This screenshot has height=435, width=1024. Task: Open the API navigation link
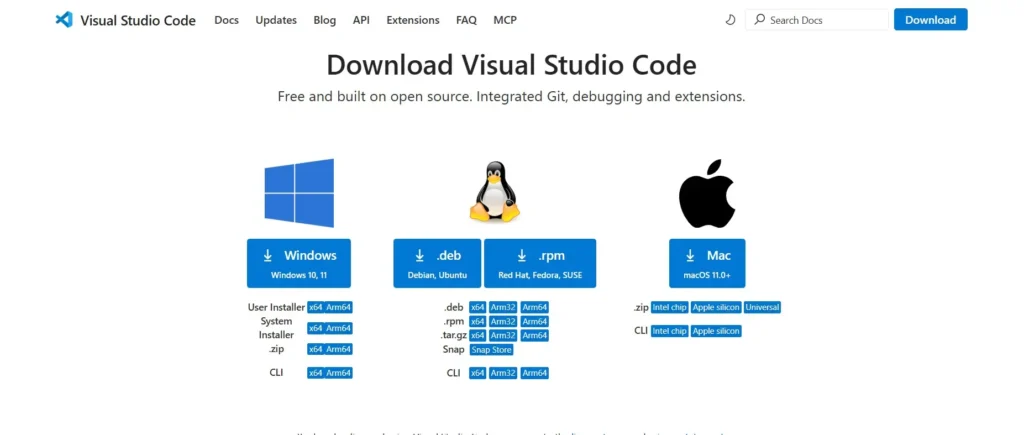pyautogui.click(x=361, y=20)
